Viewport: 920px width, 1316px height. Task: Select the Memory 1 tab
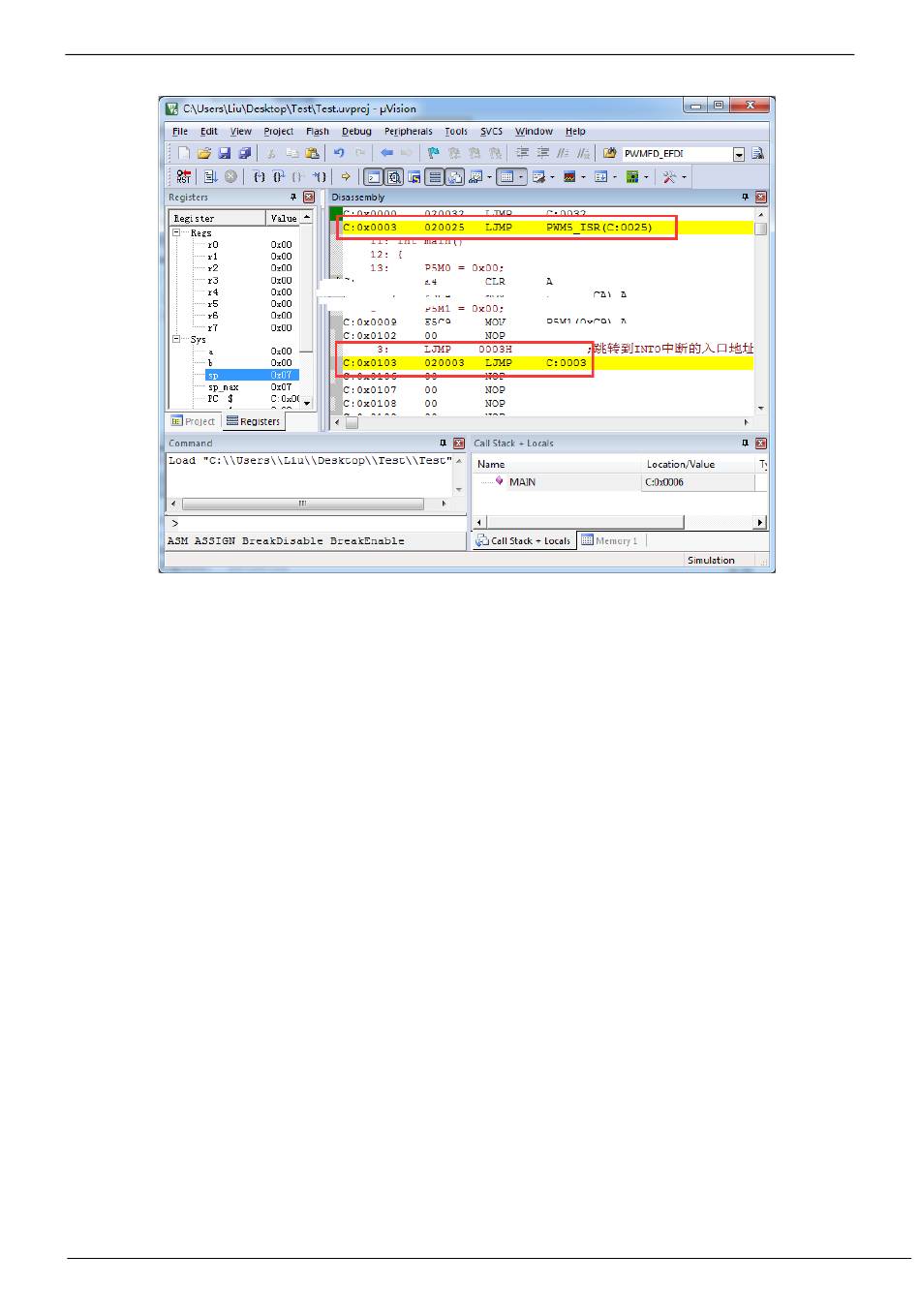[609, 540]
